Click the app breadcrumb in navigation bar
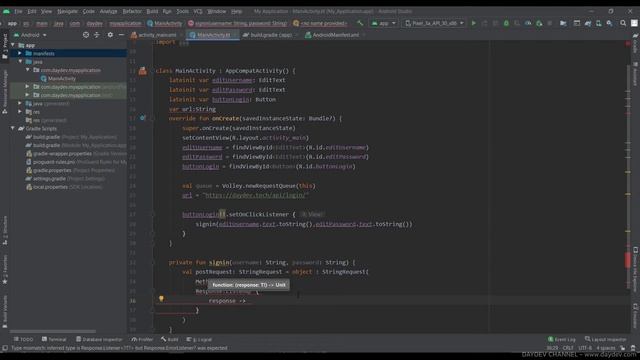640x360 pixels. pos(12,24)
